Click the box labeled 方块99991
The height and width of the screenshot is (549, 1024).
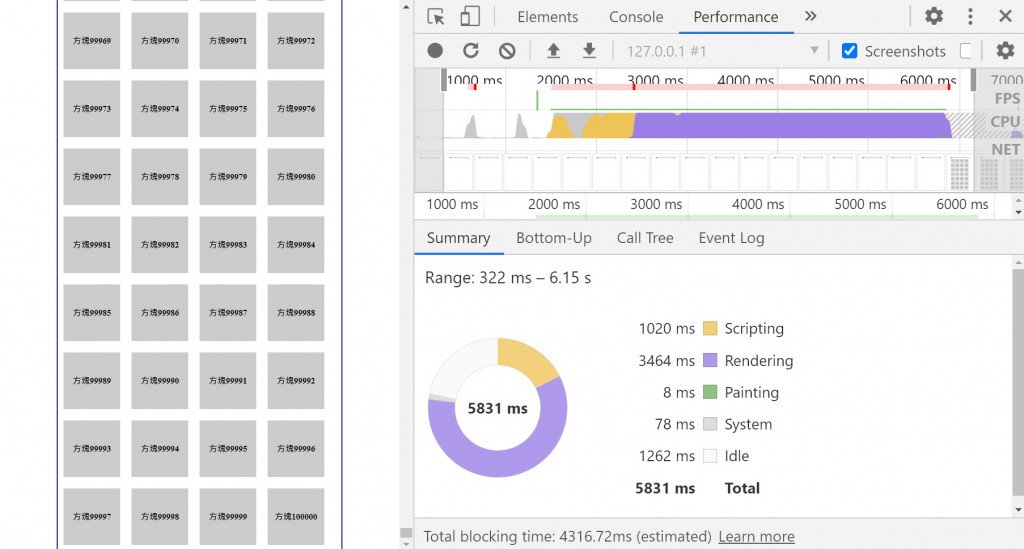click(228, 381)
